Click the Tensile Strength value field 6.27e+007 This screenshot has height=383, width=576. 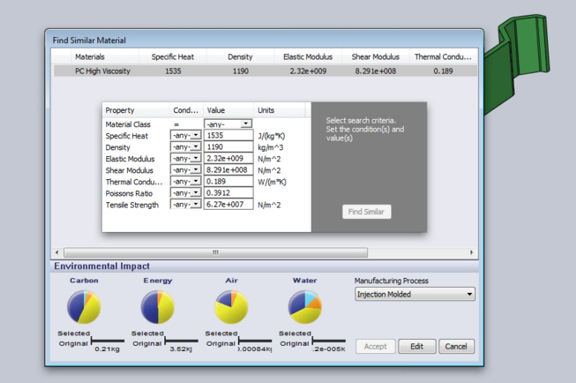pos(228,204)
